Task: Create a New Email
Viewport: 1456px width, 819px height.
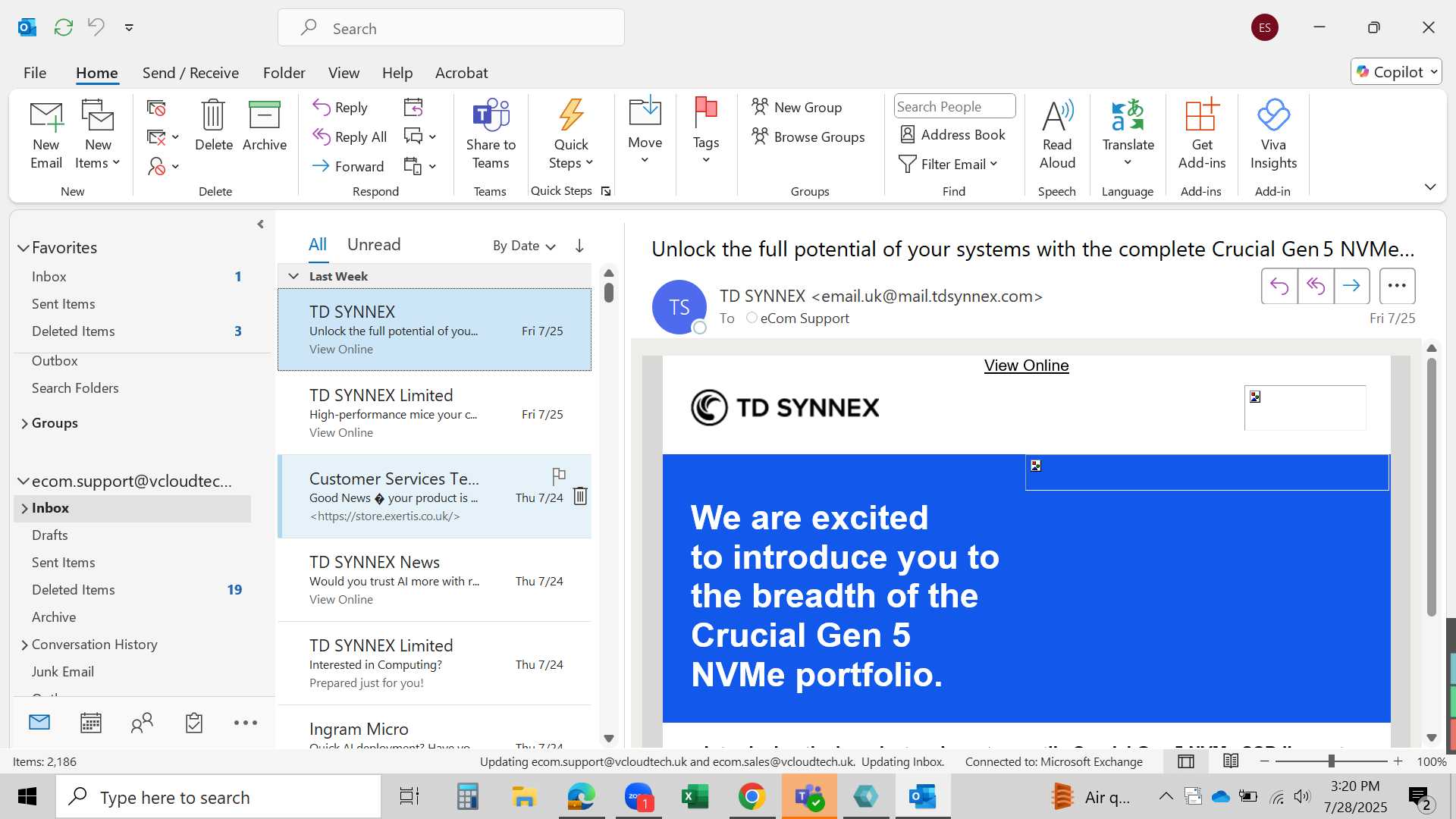Action: [46, 135]
